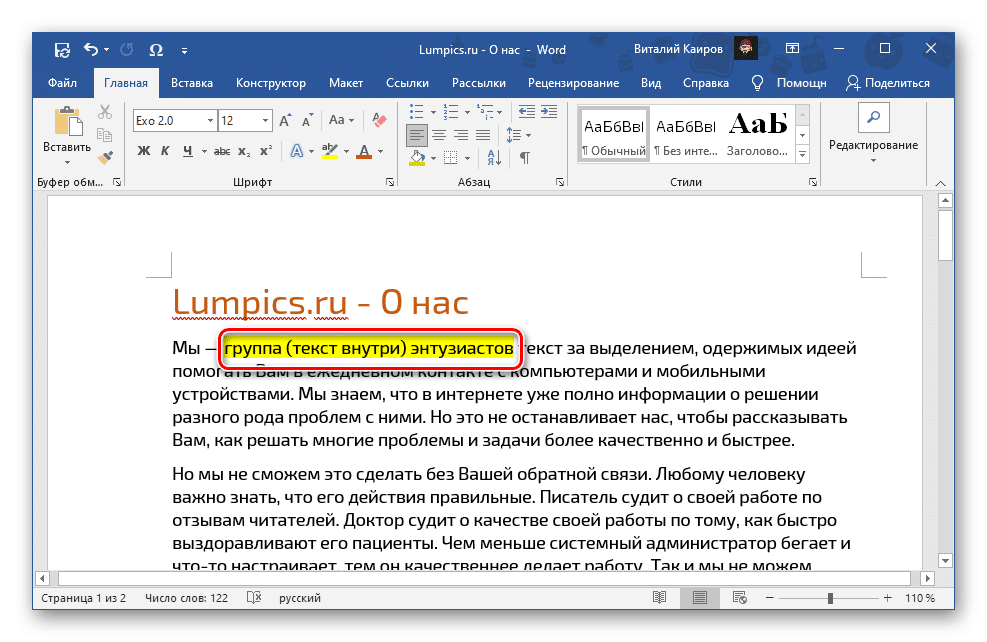Open the font size dropdown
This screenshot has width=987, height=642.
265,119
